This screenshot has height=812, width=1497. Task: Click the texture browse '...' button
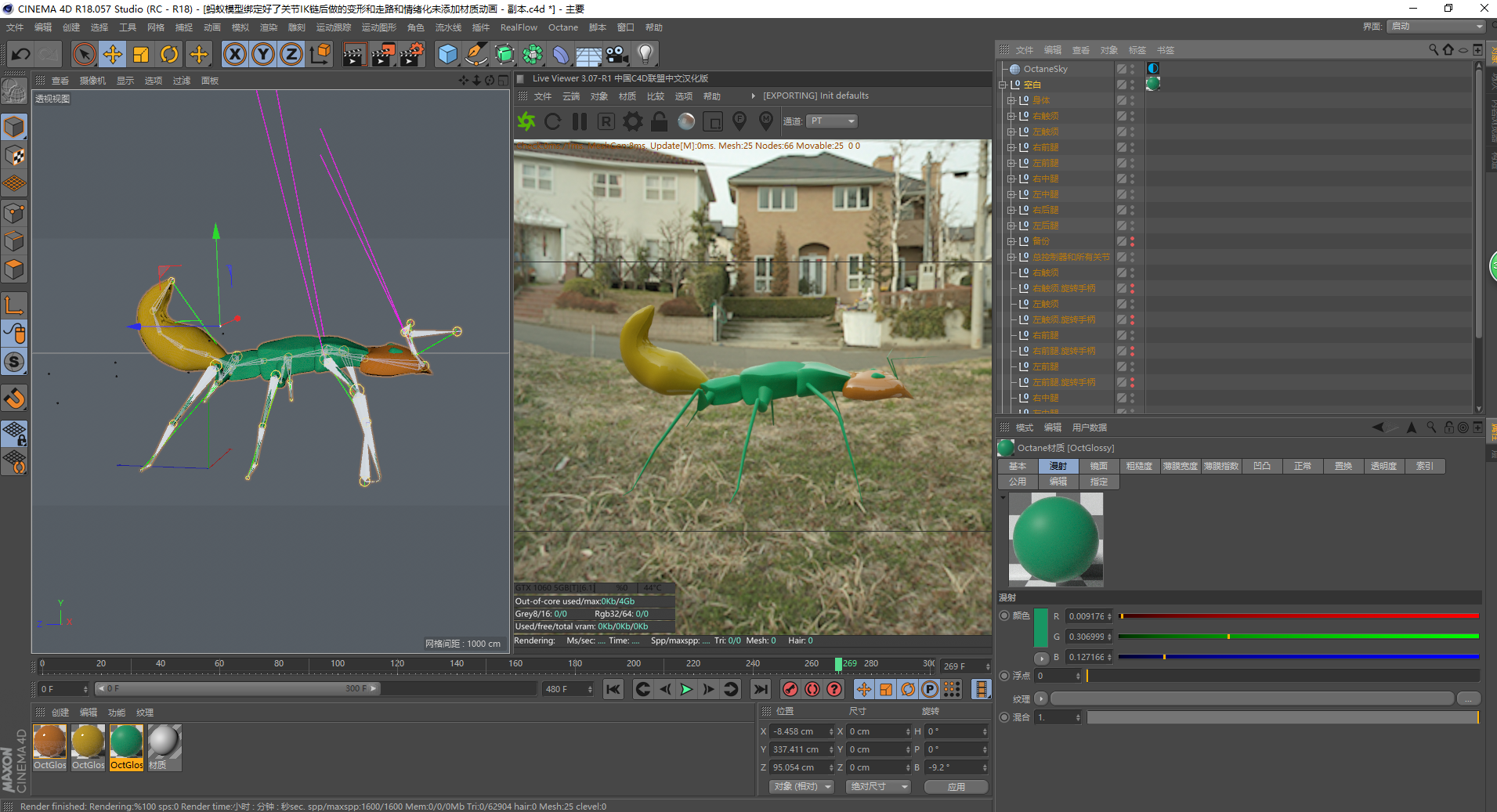(1468, 698)
